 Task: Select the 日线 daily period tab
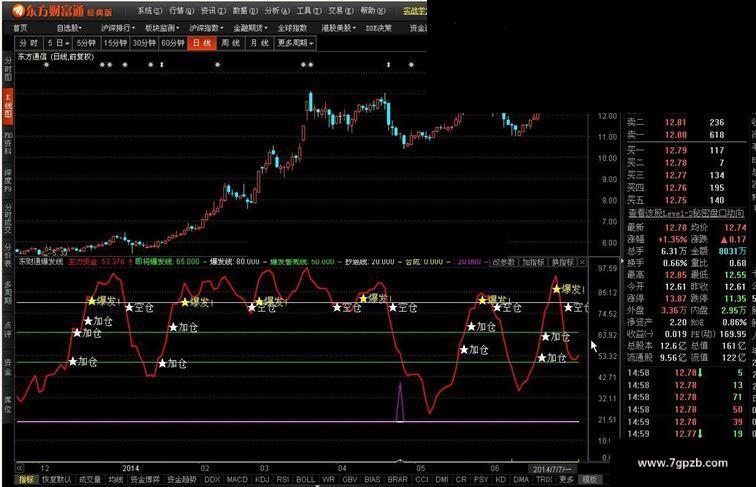pyautogui.click(x=202, y=43)
